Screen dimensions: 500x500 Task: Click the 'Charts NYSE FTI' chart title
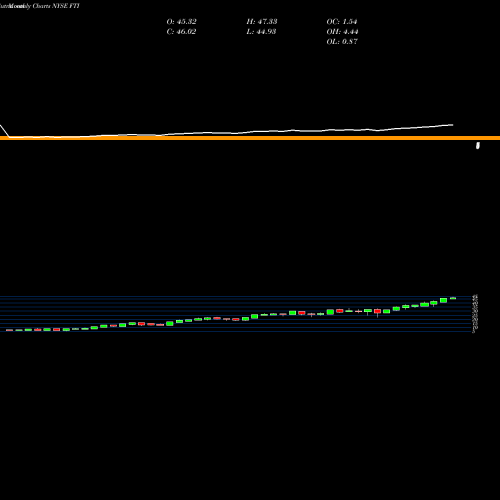pos(56,6)
